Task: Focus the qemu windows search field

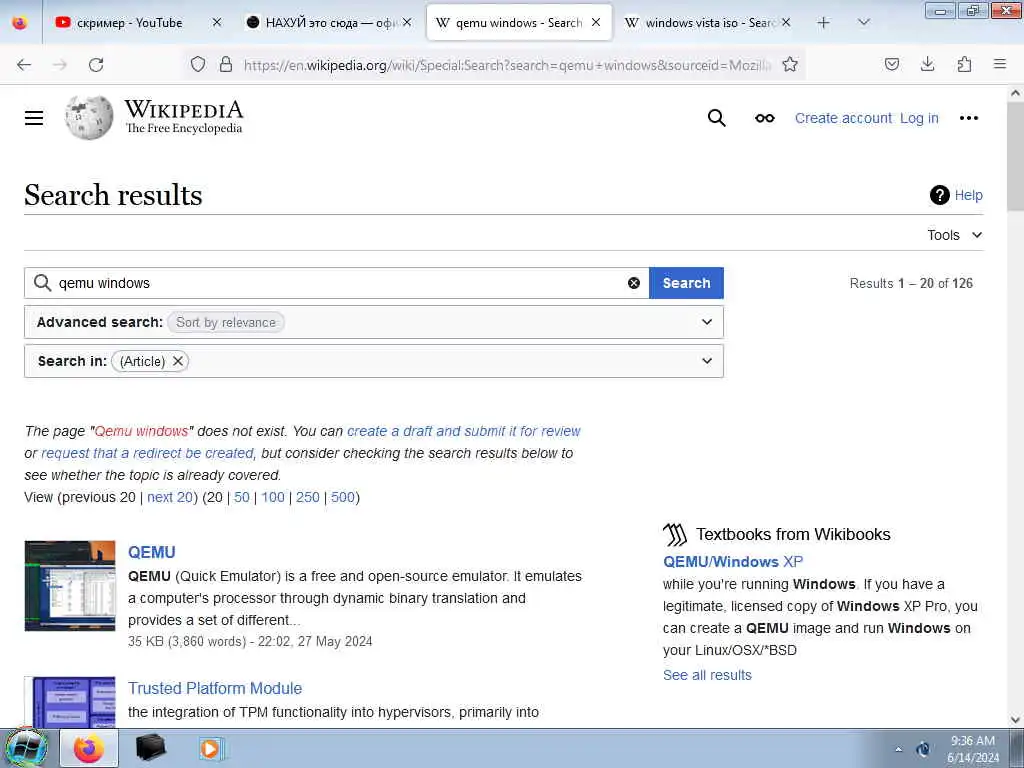Action: [x=336, y=283]
